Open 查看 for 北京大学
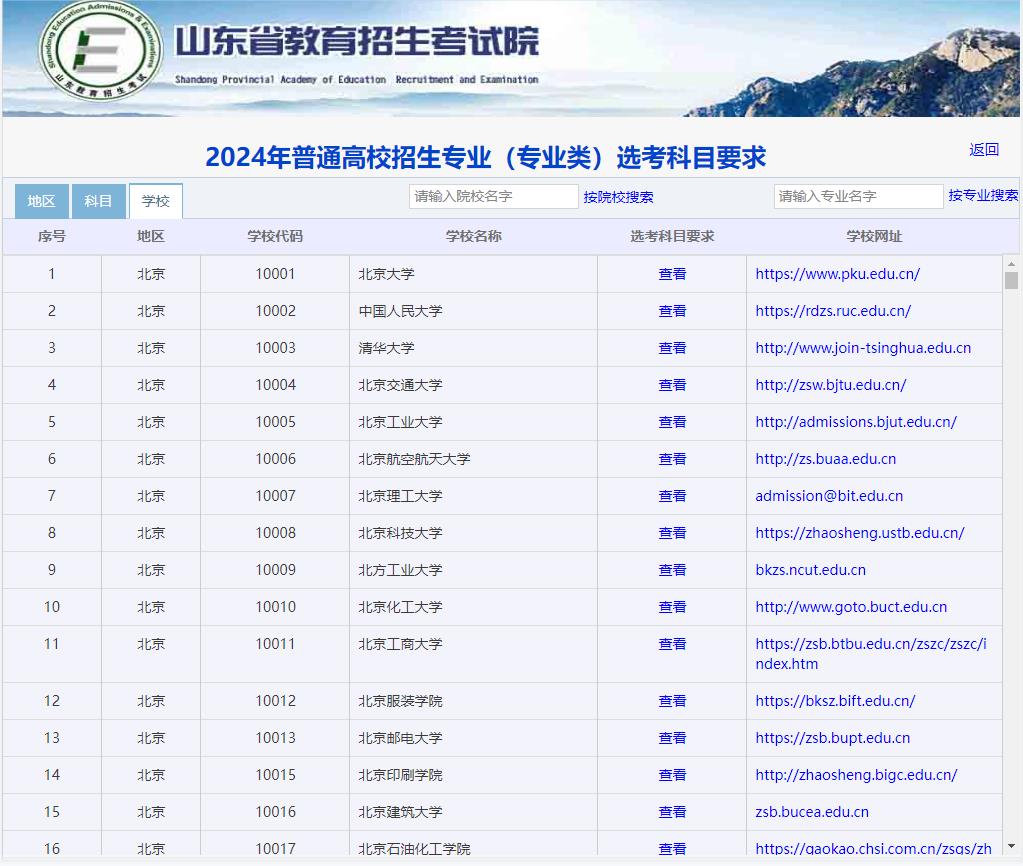The image size is (1023, 866). point(672,274)
